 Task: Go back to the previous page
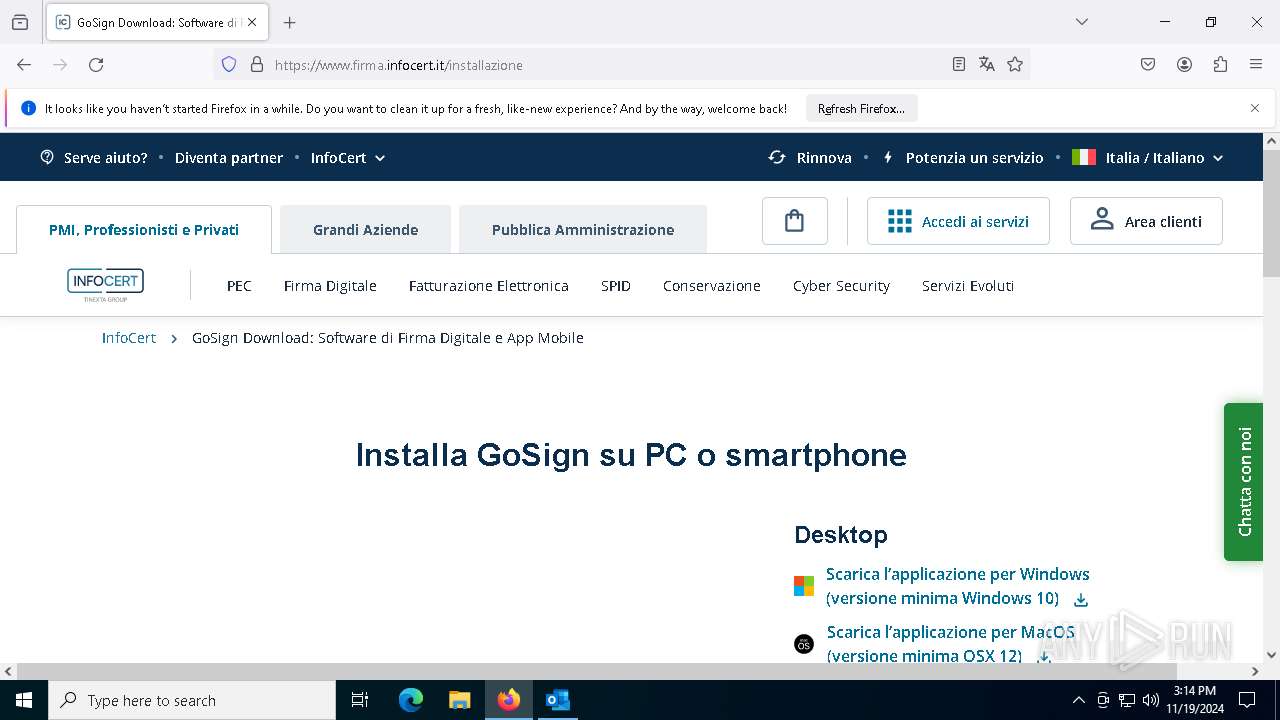tap(24, 64)
